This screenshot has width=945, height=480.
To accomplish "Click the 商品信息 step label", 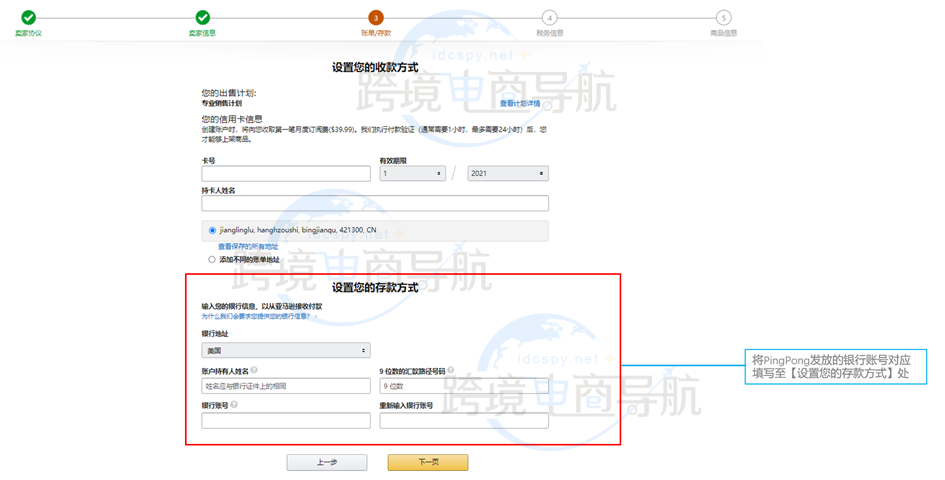I will tap(723, 33).
